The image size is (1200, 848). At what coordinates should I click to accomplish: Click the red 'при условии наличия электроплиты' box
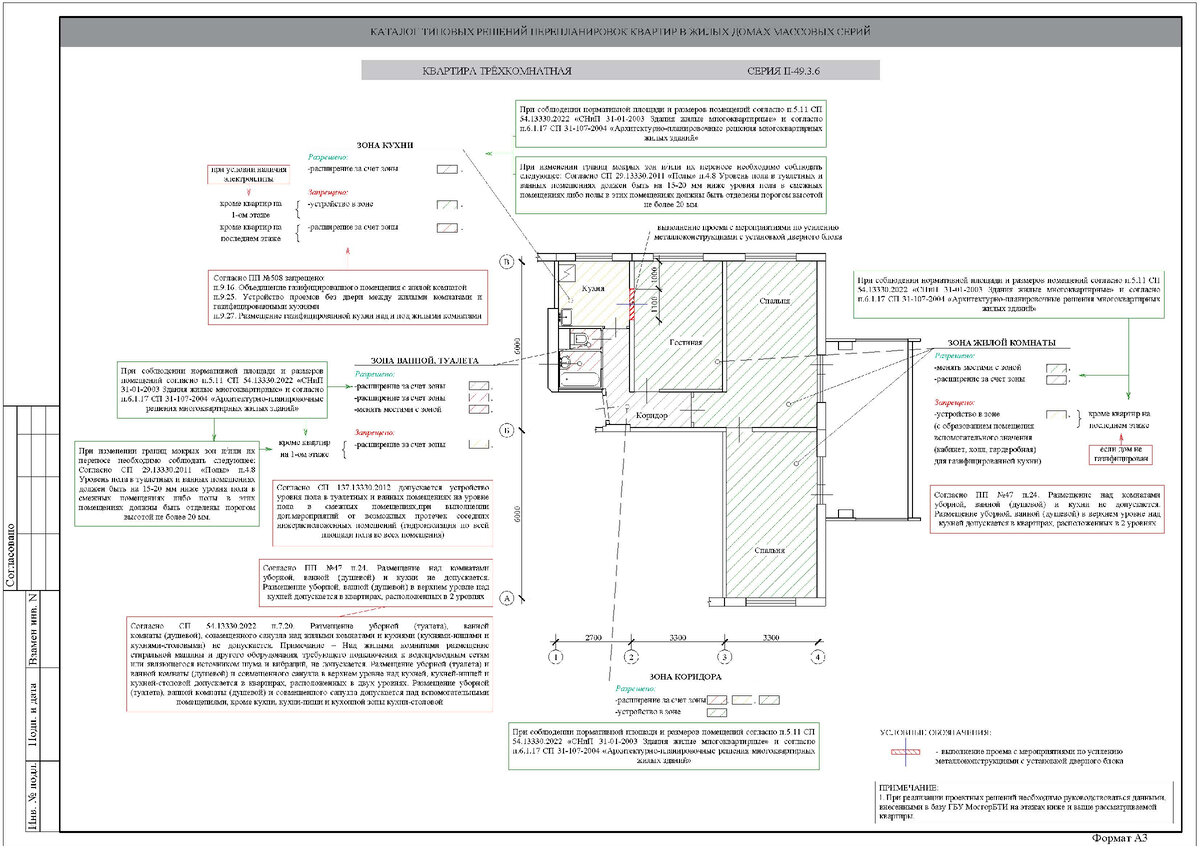[247, 175]
